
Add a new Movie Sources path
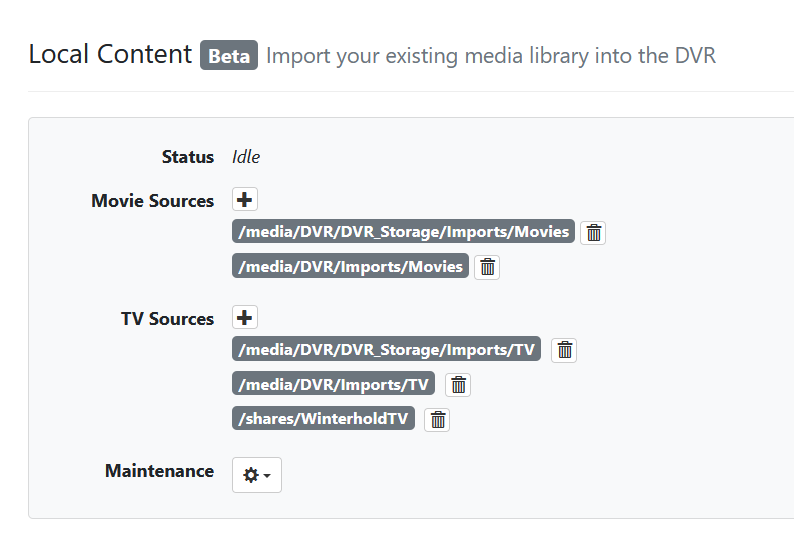tap(245, 200)
